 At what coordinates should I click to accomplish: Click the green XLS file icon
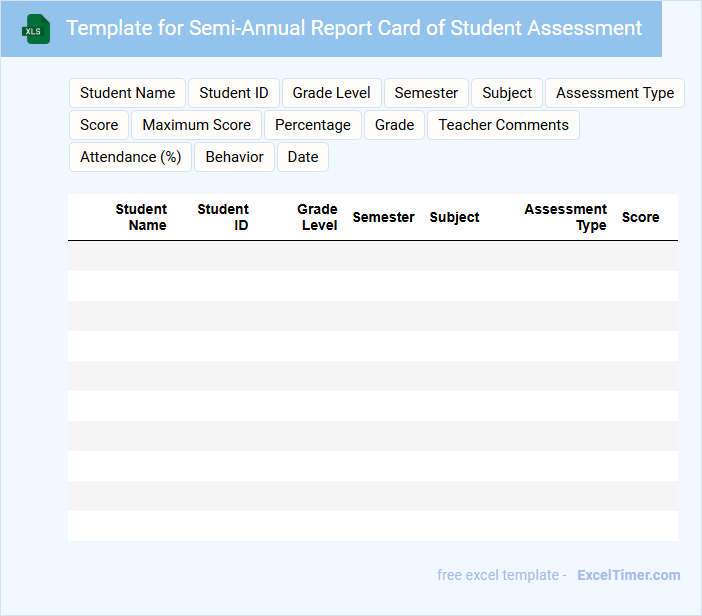[x=37, y=29]
